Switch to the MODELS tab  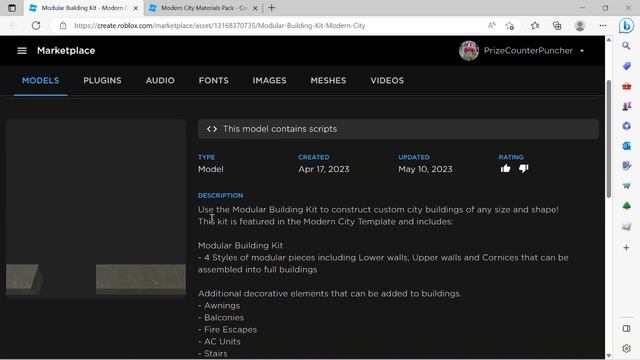(x=40, y=81)
